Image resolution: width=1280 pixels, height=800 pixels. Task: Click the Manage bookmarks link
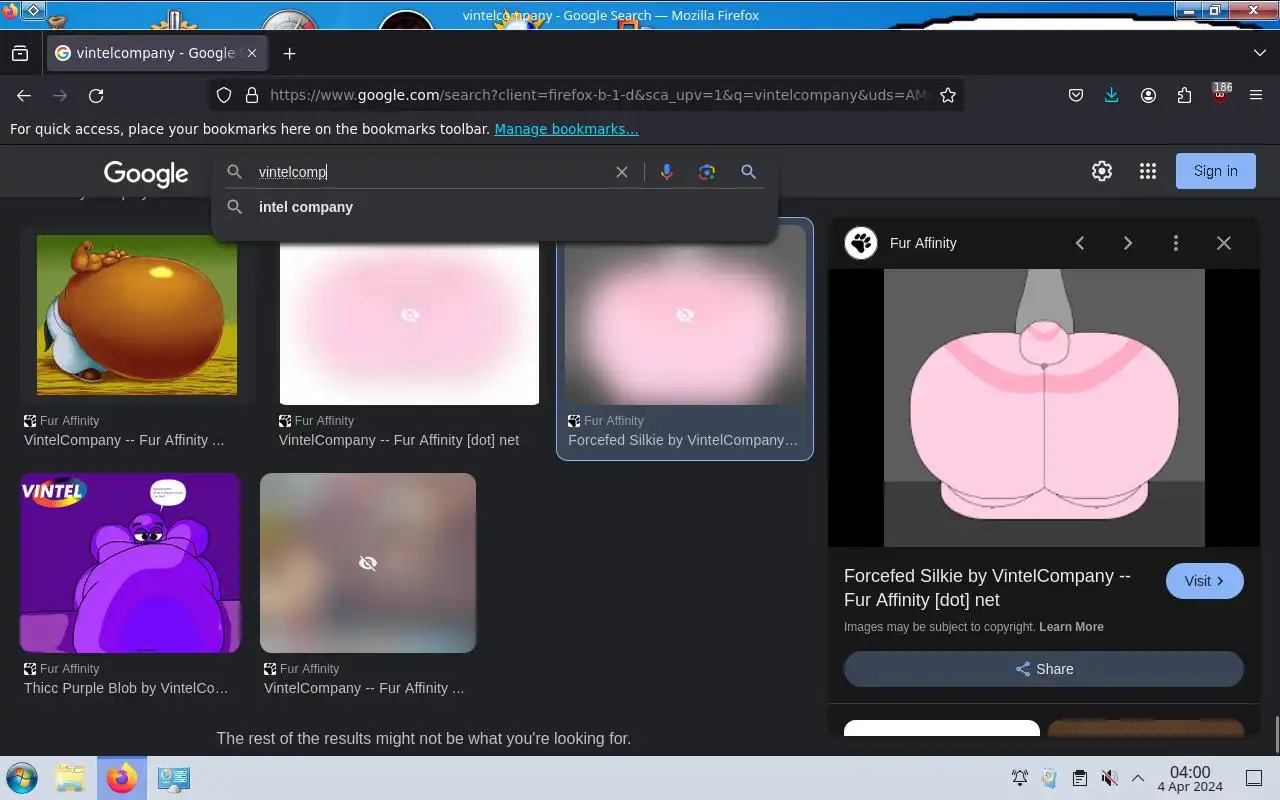pos(566,129)
